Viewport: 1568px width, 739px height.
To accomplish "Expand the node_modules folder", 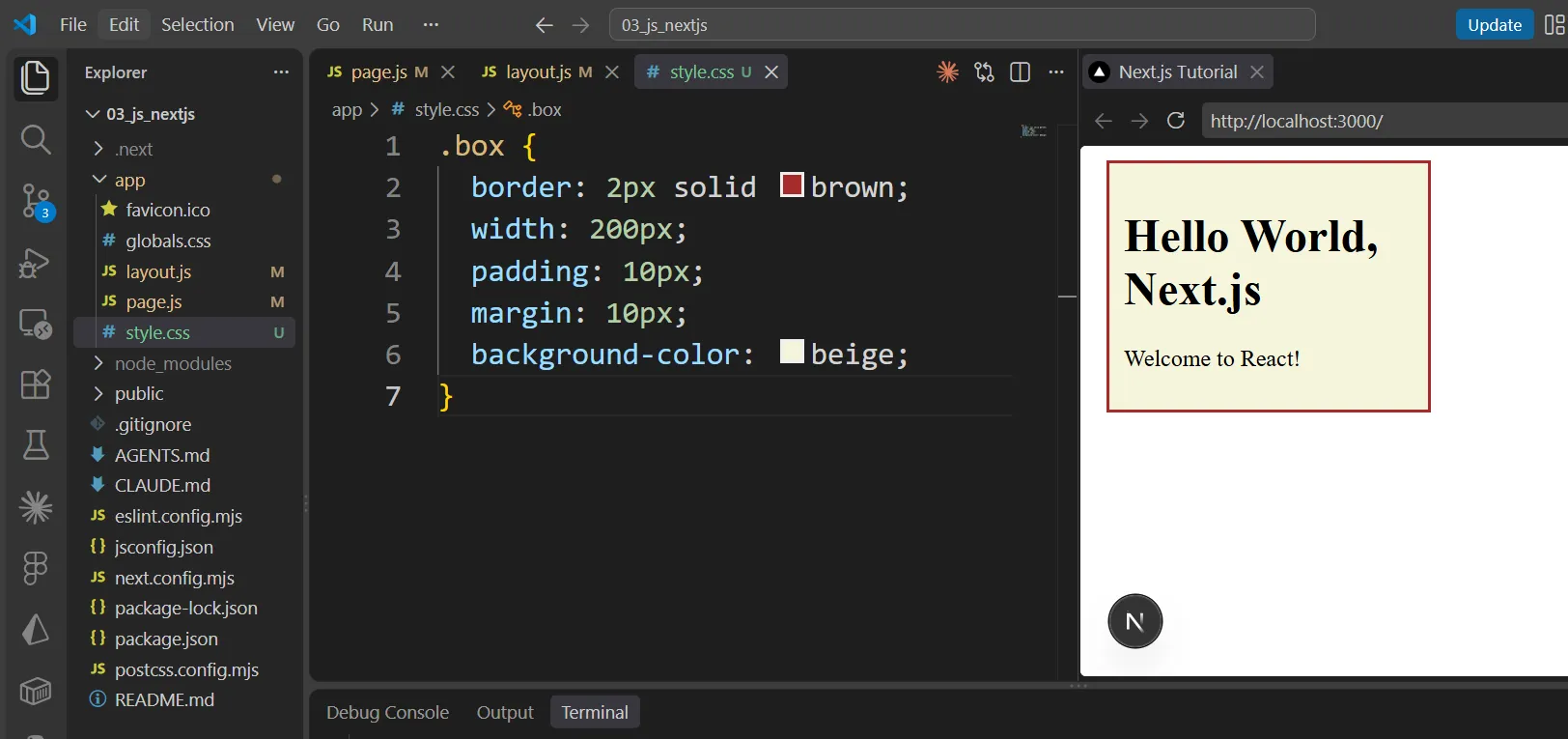I will pos(98,363).
